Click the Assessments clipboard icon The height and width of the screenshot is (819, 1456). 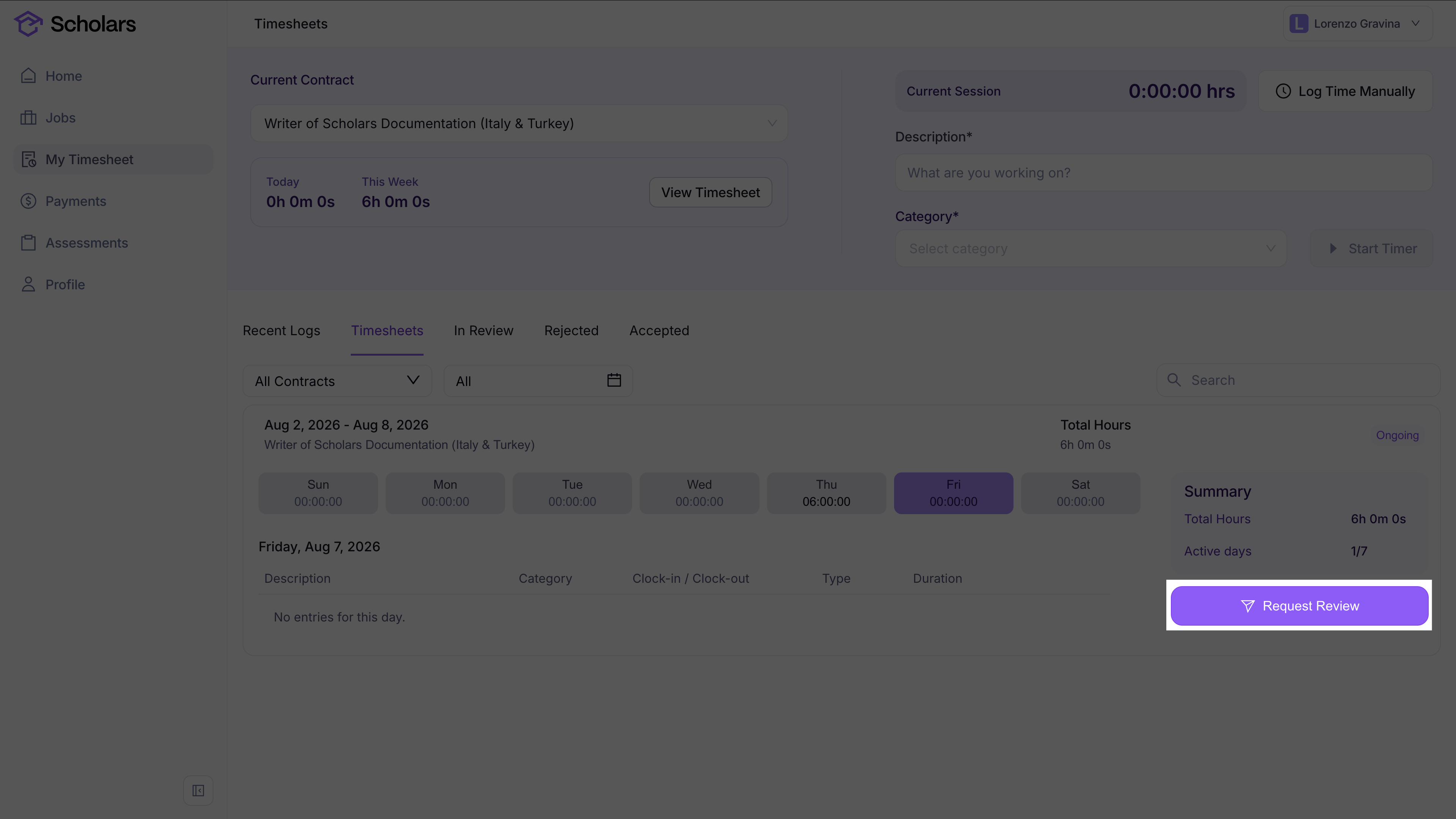28,243
